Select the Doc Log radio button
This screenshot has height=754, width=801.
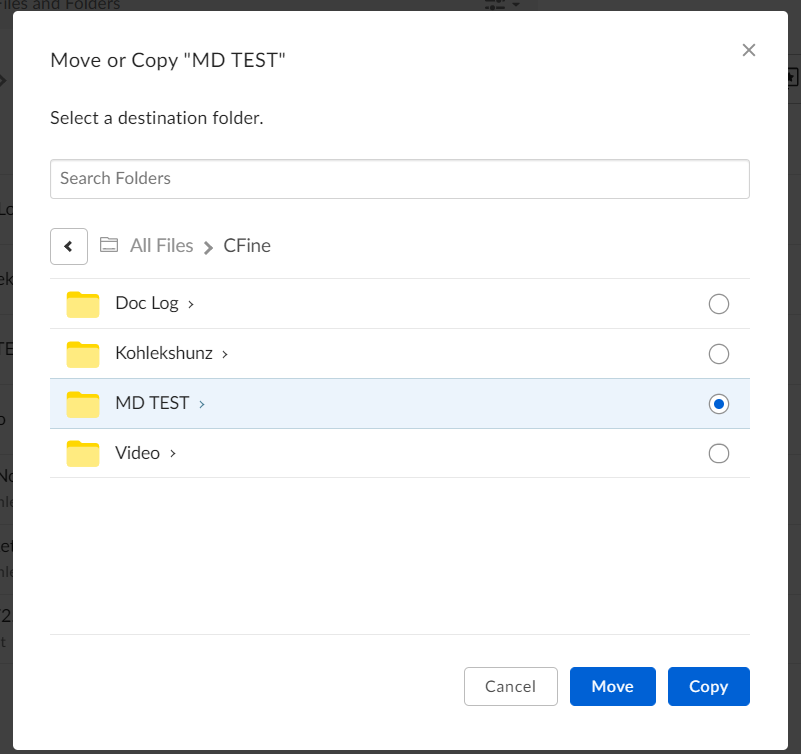pos(718,304)
